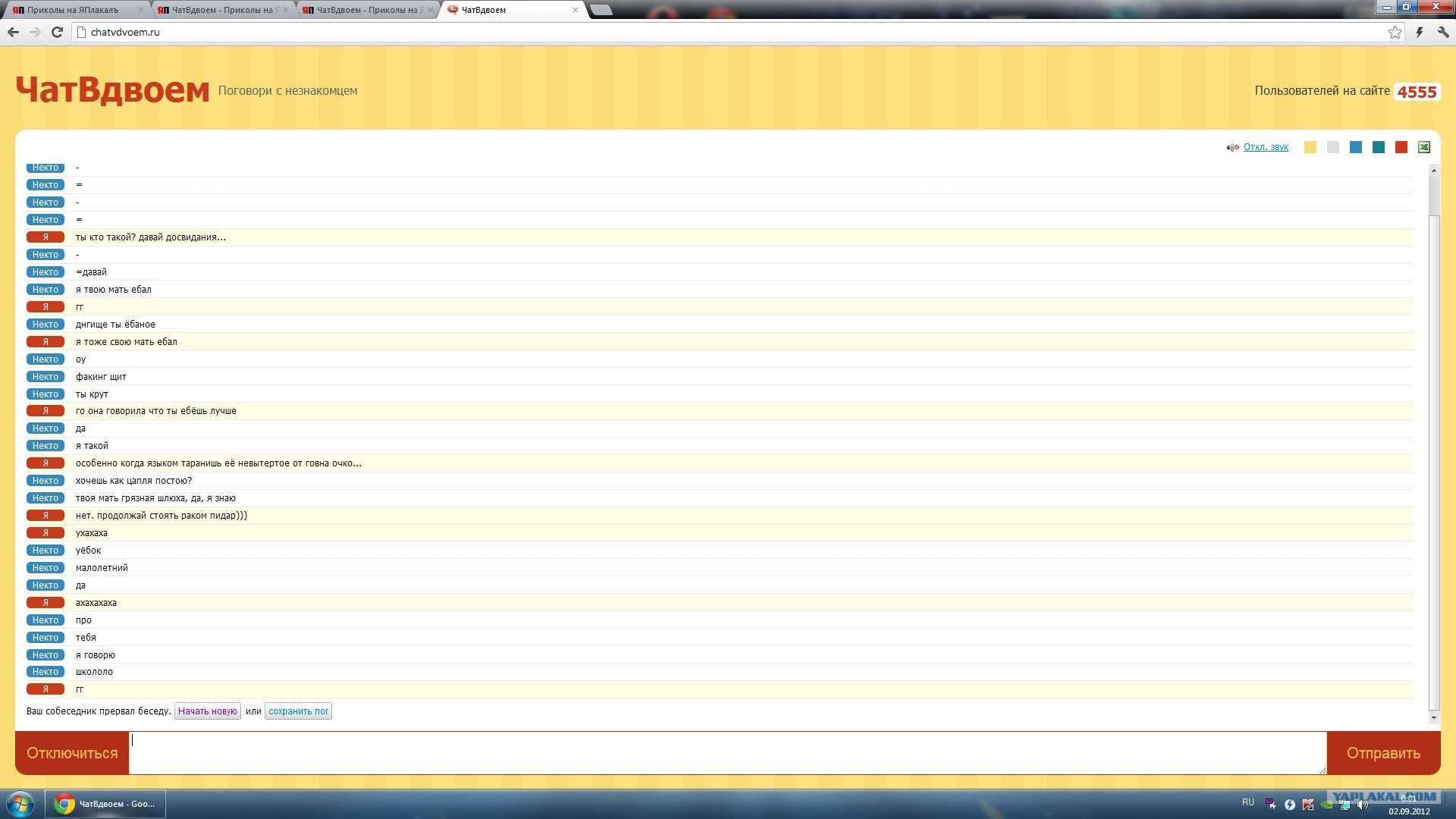
Task: Click the purple 60 tray icon
Action: click(1270, 804)
